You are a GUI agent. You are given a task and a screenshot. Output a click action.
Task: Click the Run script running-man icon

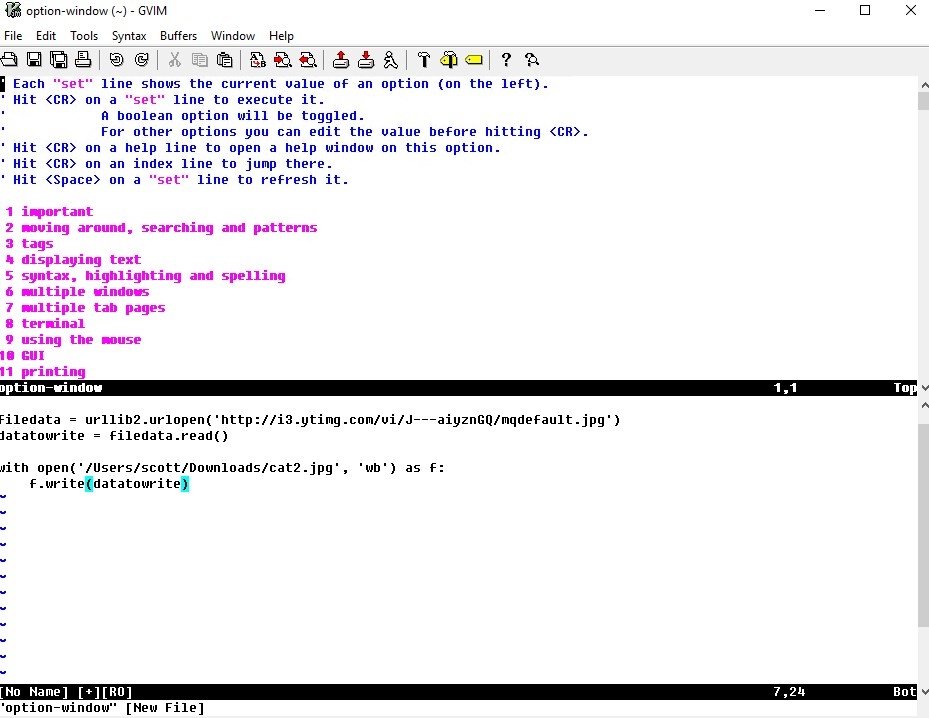(390, 59)
